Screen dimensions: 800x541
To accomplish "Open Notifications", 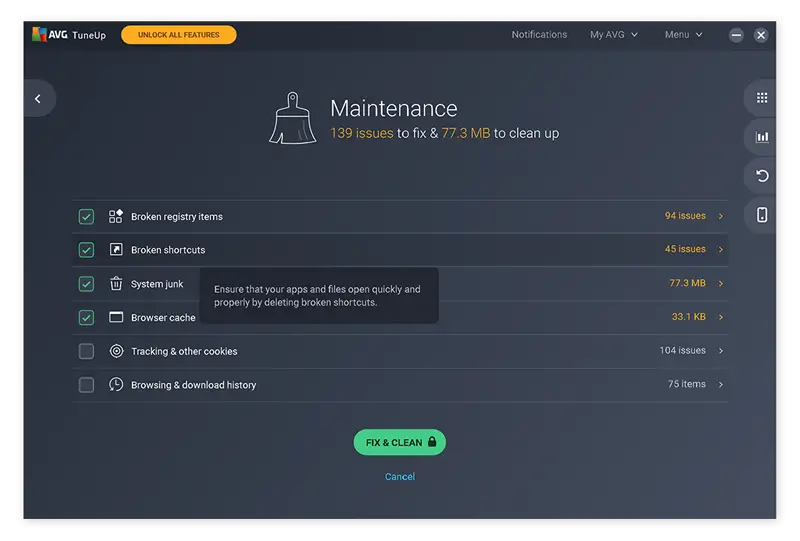I will [539, 34].
